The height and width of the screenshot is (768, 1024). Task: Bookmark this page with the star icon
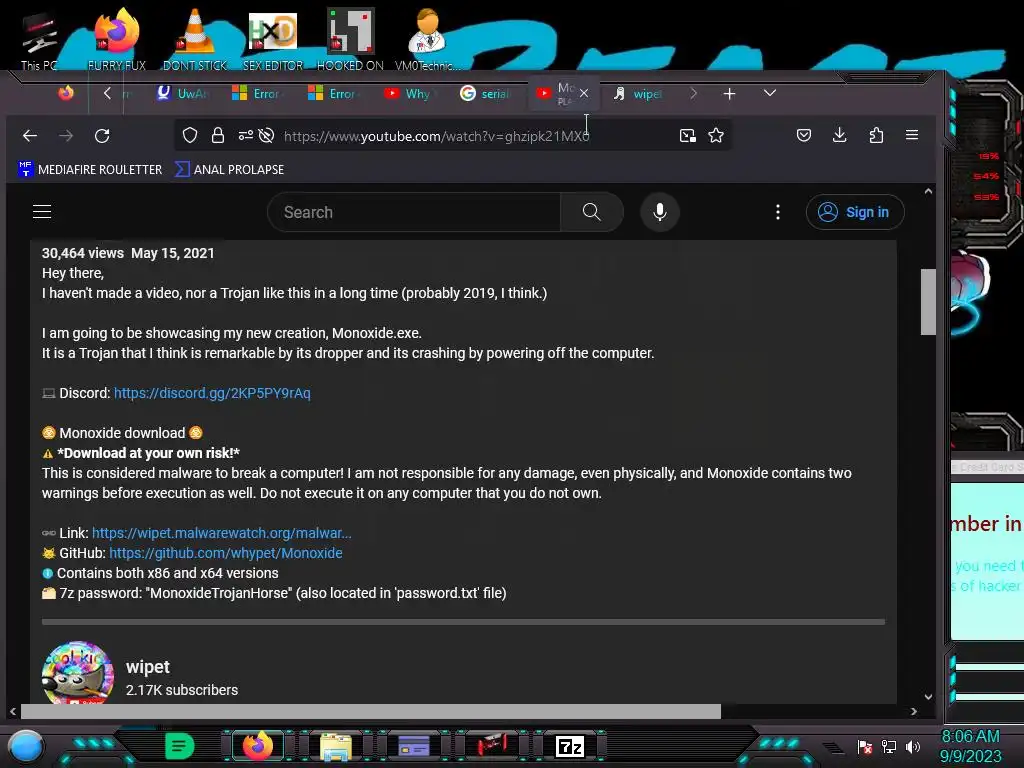point(716,135)
